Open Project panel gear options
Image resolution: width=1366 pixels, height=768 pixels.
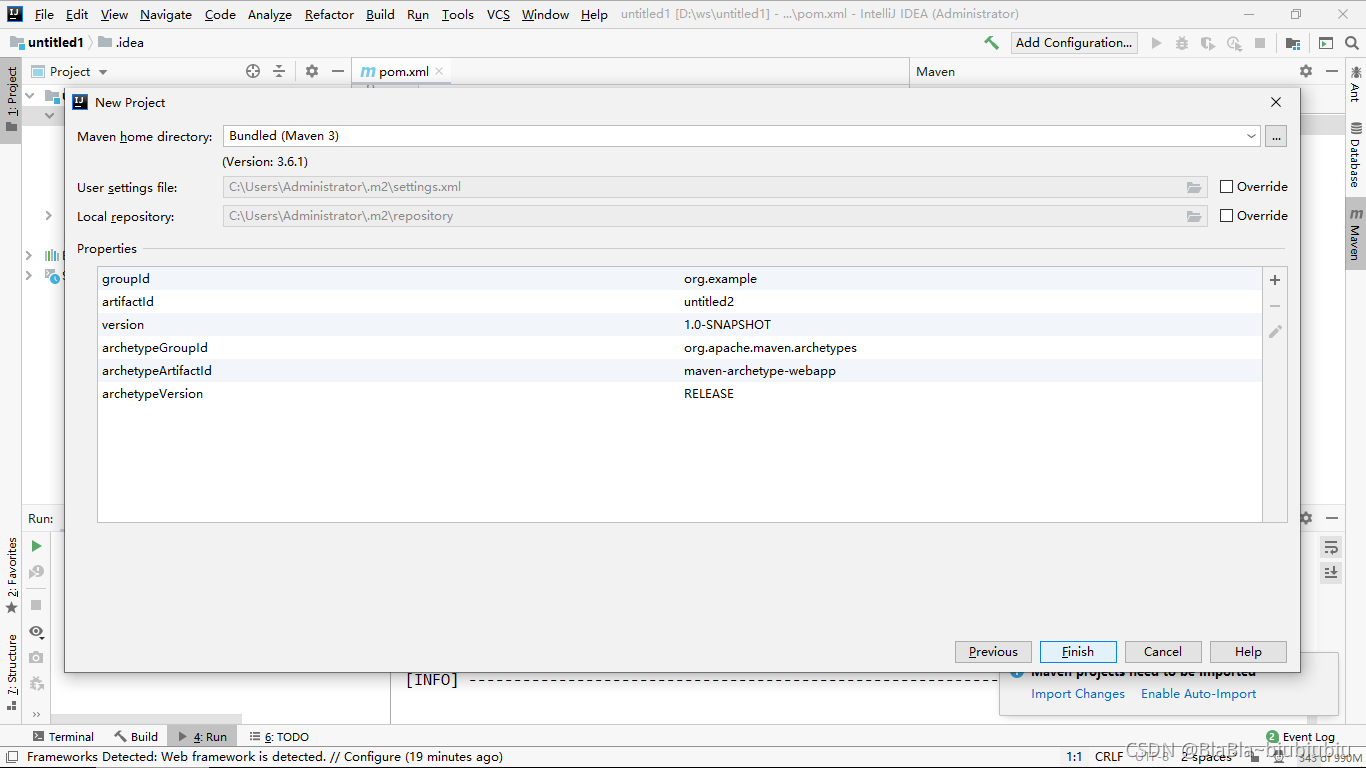pyautogui.click(x=312, y=71)
